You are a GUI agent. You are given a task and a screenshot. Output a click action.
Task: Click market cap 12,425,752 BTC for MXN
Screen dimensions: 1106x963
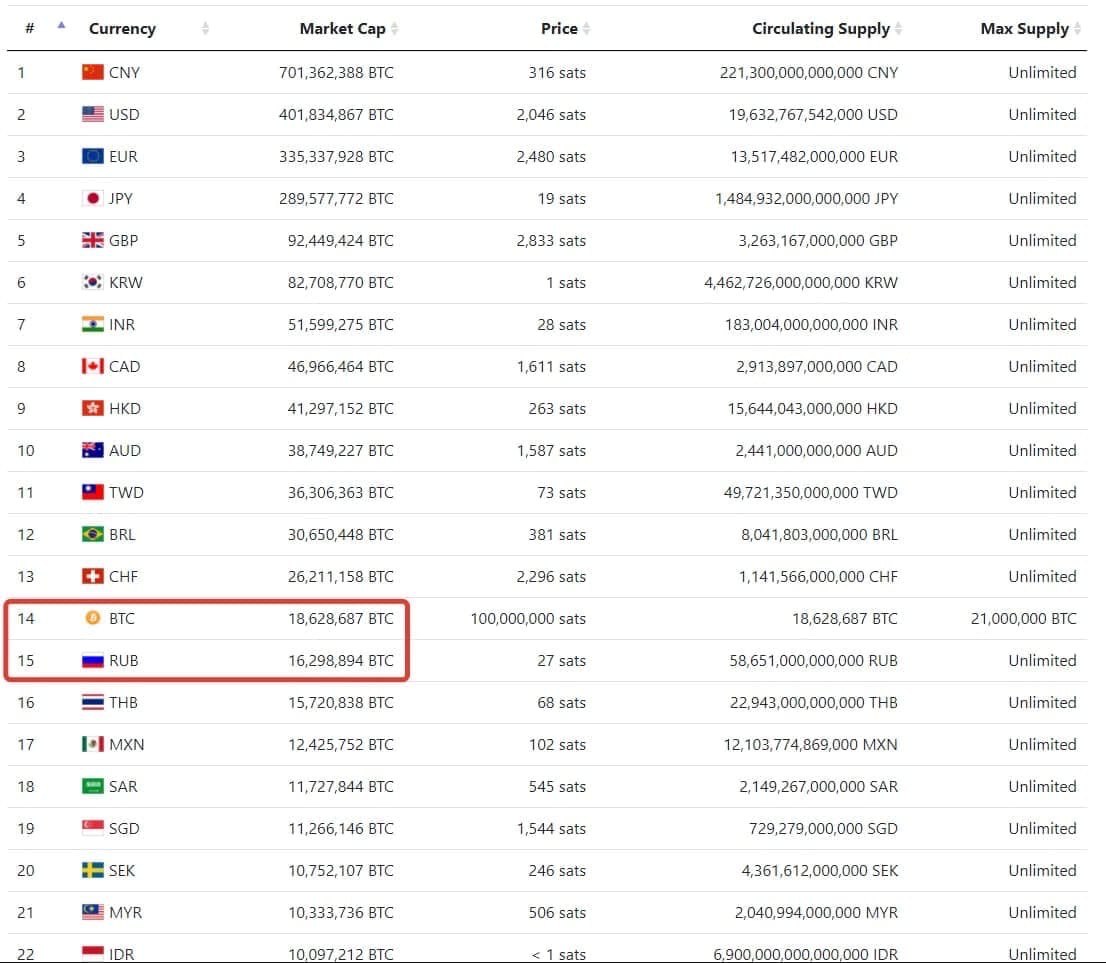coord(341,744)
